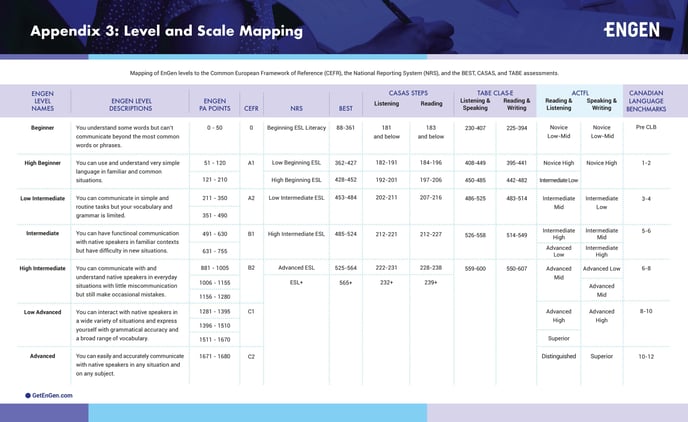Image resolution: width=688 pixels, height=422 pixels.
Task: Click the 'ACTFL' group header
Action: [580, 93]
